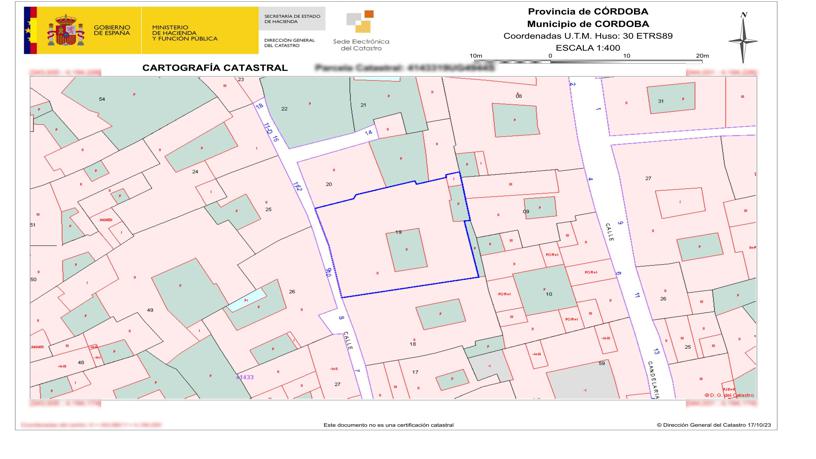
Task: Click the north arrow compass symbol
Action: pyautogui.click(x=743, y=37)
